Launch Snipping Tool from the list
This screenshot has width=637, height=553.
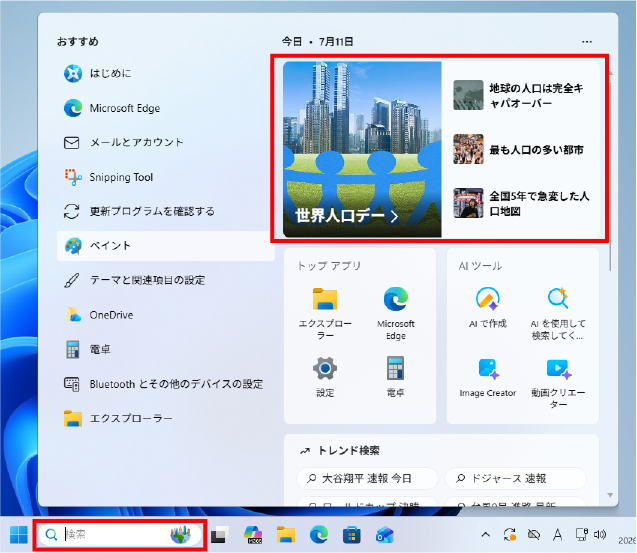pyautogui.click(x=166, y=177)
